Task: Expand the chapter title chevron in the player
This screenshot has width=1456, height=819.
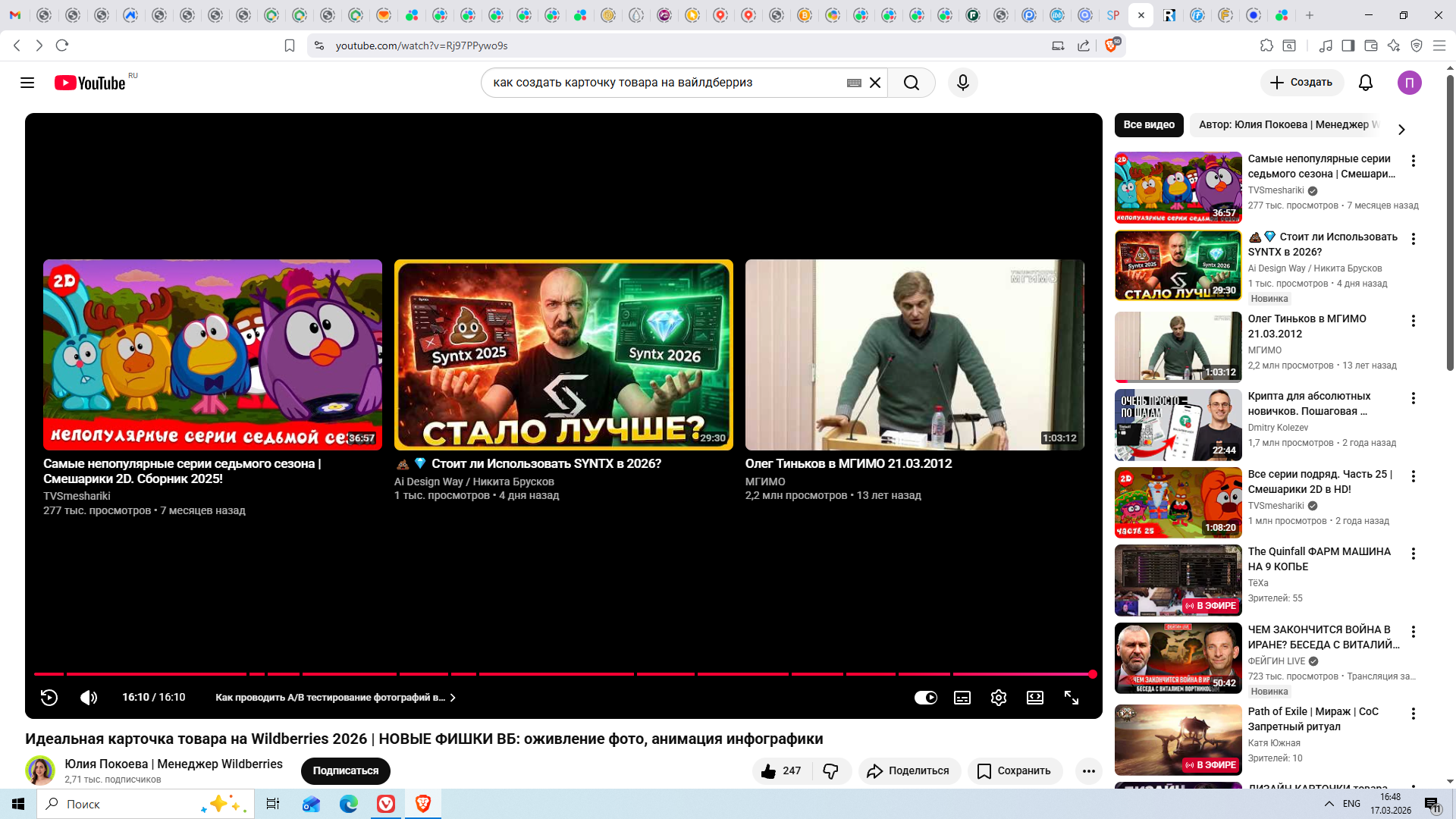Action: coord(453,698)
